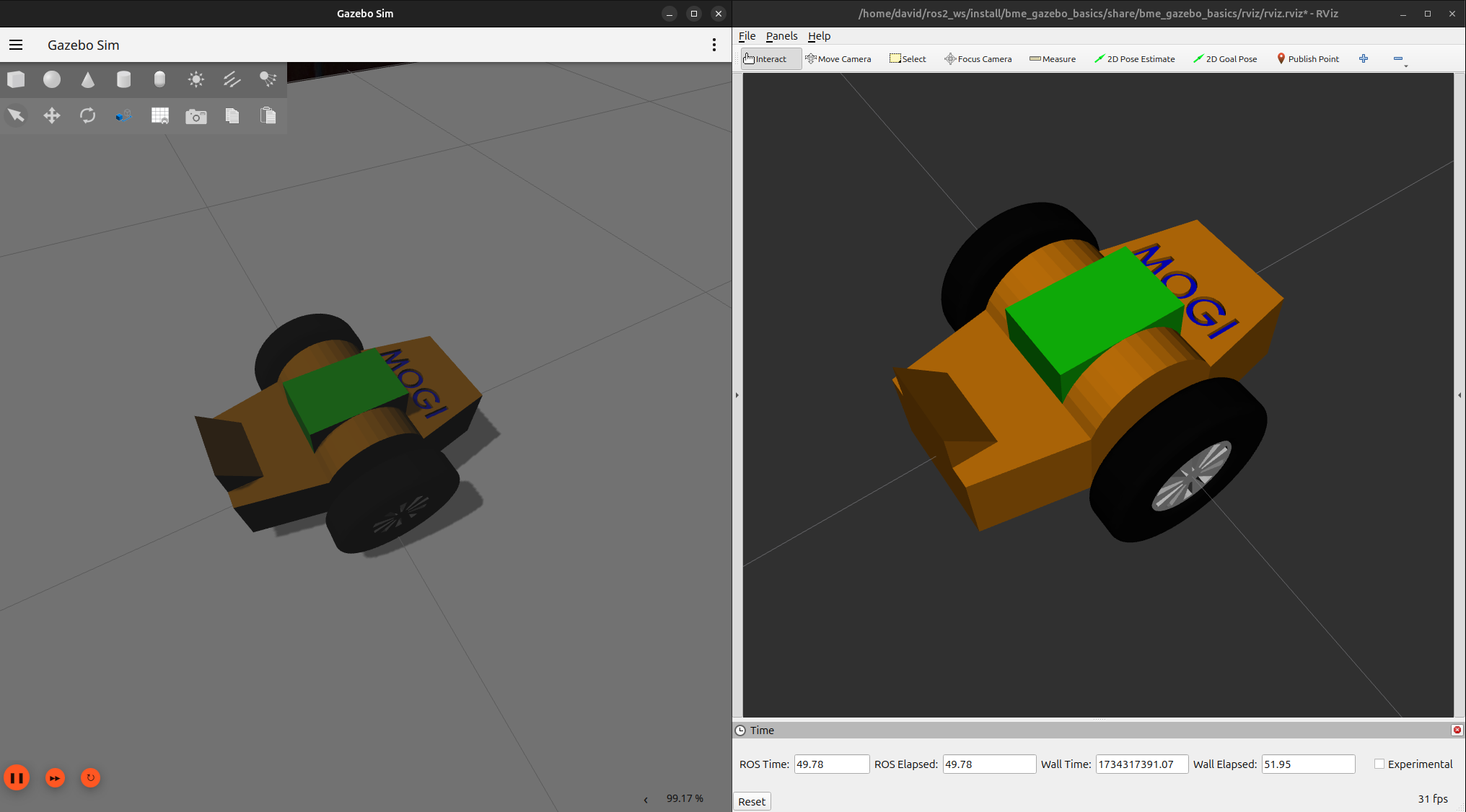
Task: Enable the Experimental checkbox
Action: pyautogui.click(x=1379, y=764)
